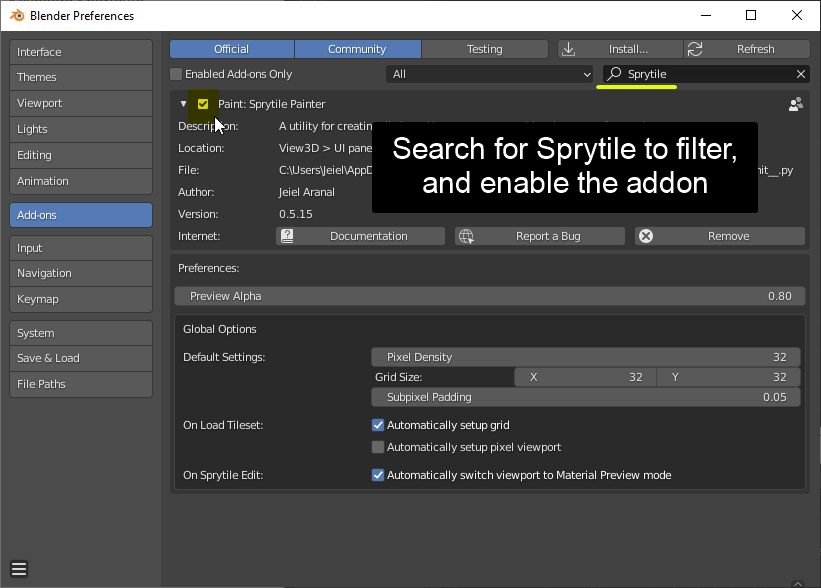Open Save & Load section
This screenshot has width=821, height=588.
coord(81,359)
